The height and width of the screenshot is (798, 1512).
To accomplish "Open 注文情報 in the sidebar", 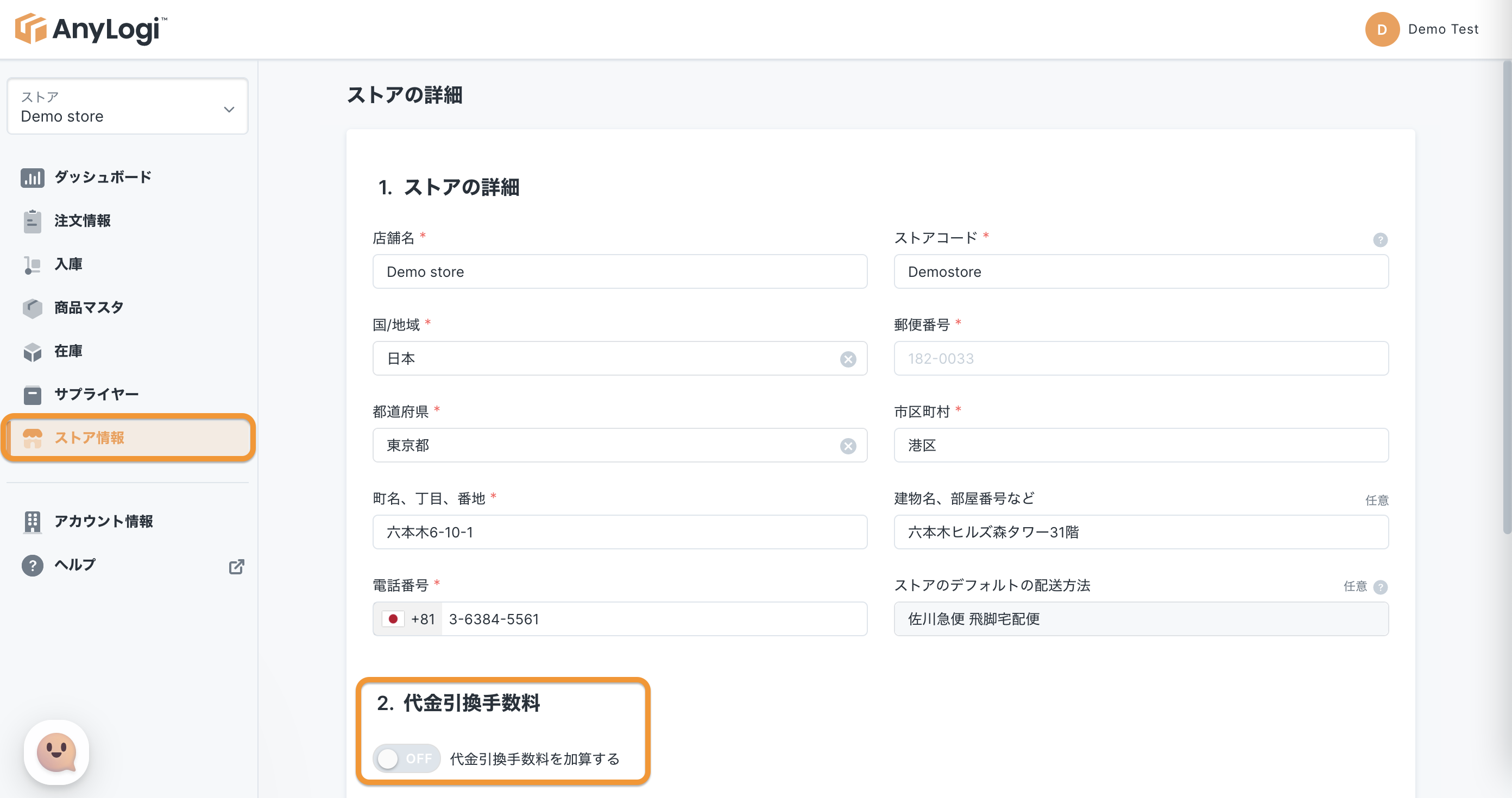I will [82, 221].
